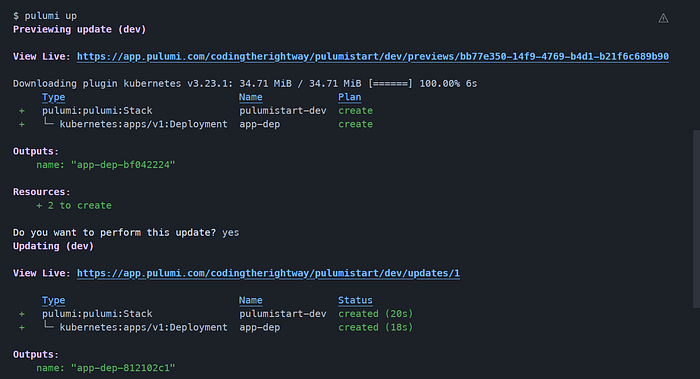This screenshot has height=379, width=700.
Task: Open the Pulumi previews live link
Action: tap(373, 57)
